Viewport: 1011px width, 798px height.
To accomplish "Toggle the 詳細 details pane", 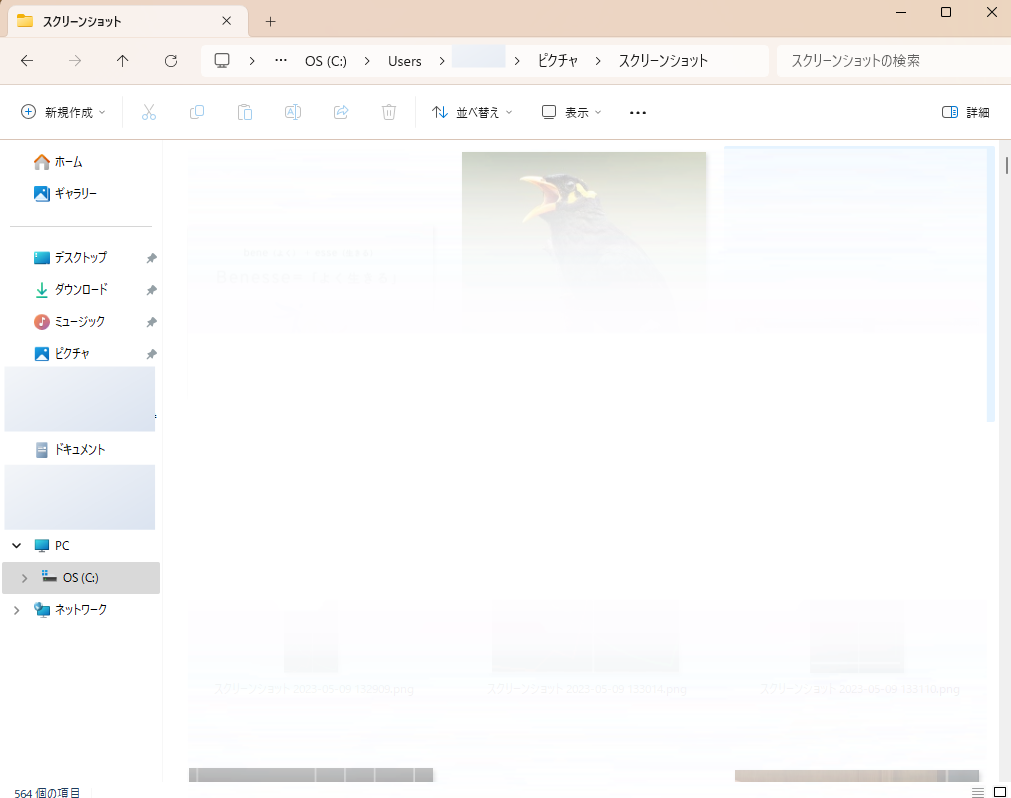I will click(x=966, y=113).
